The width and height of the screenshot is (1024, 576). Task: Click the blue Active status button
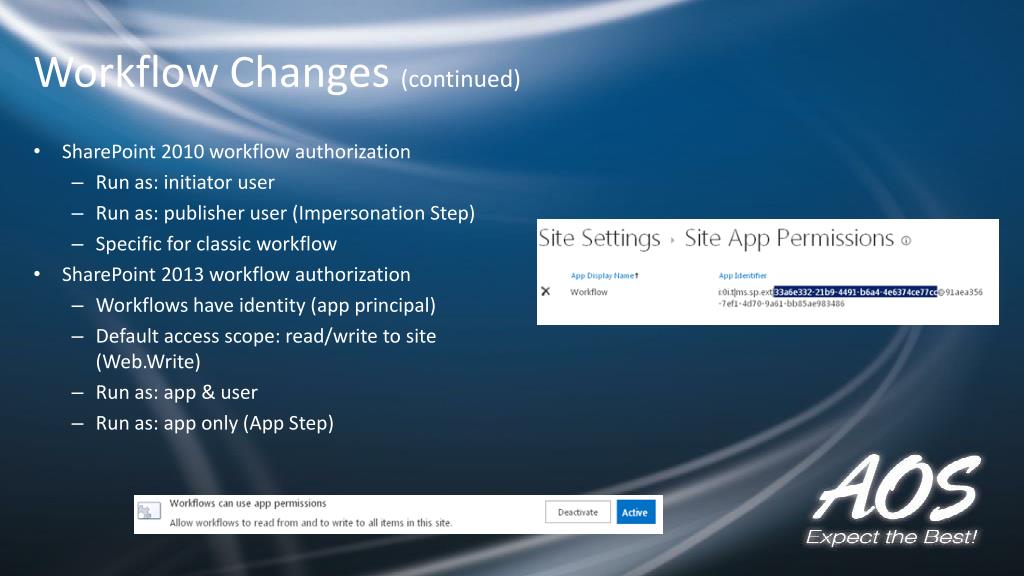(x=635, y=512)
